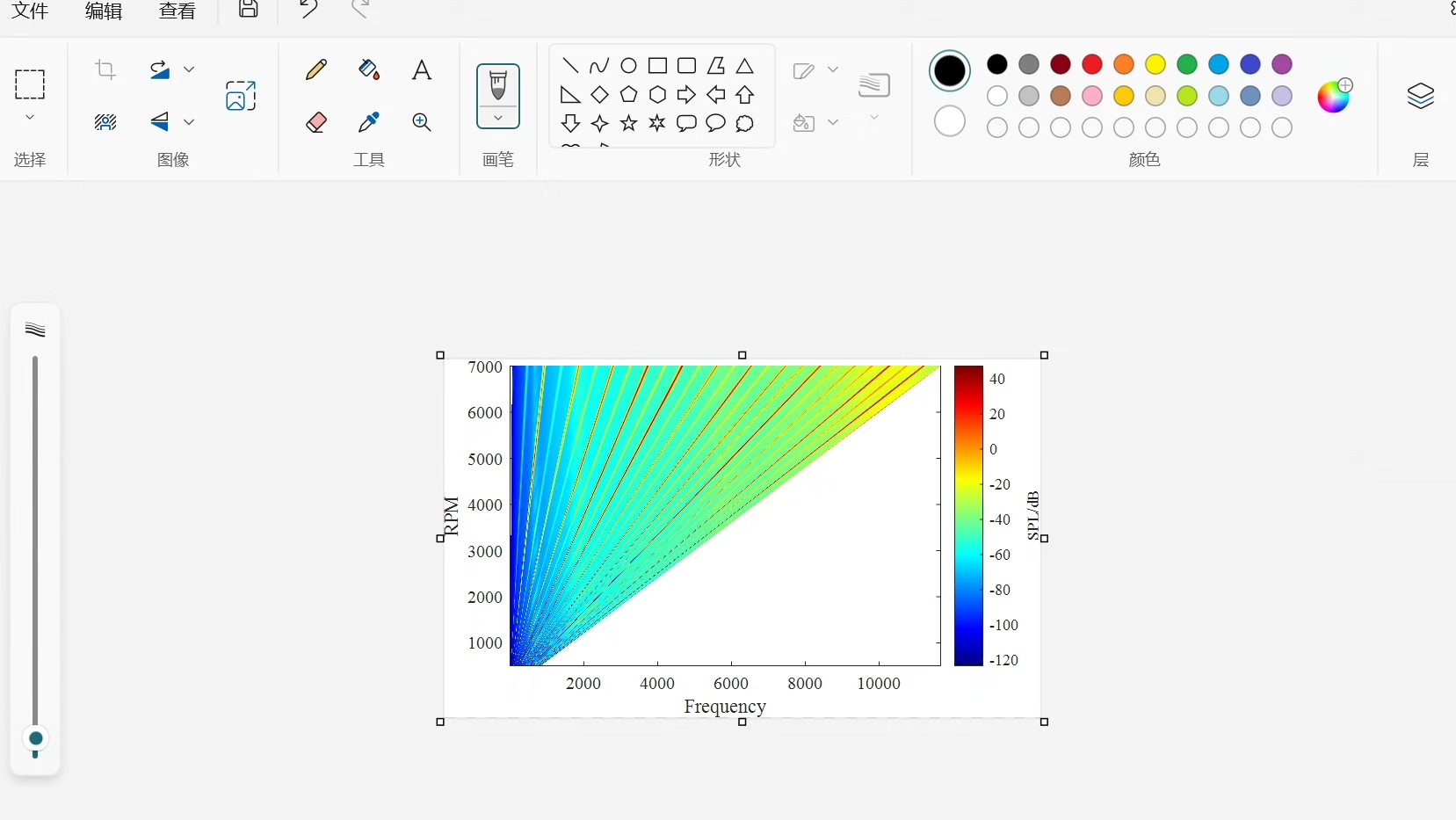Screen dimensions: 1456x820
Task: Open the rotate options dropdown
Action: [x=189, y=70]
